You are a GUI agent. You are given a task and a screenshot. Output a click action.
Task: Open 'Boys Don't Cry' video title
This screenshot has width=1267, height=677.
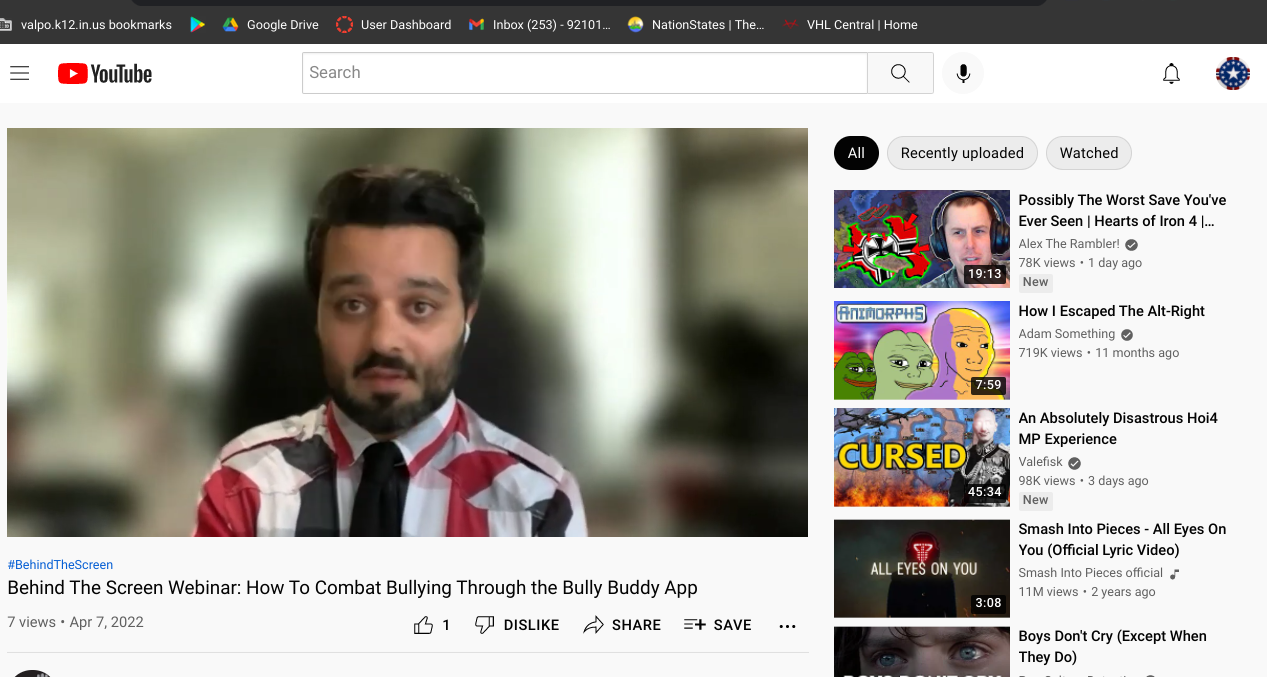[x=1112, y=646]
